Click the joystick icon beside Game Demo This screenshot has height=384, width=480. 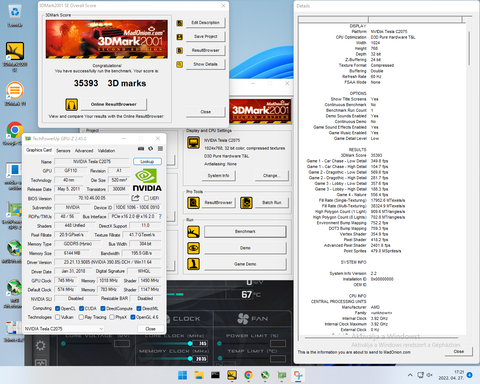(193, 264)
